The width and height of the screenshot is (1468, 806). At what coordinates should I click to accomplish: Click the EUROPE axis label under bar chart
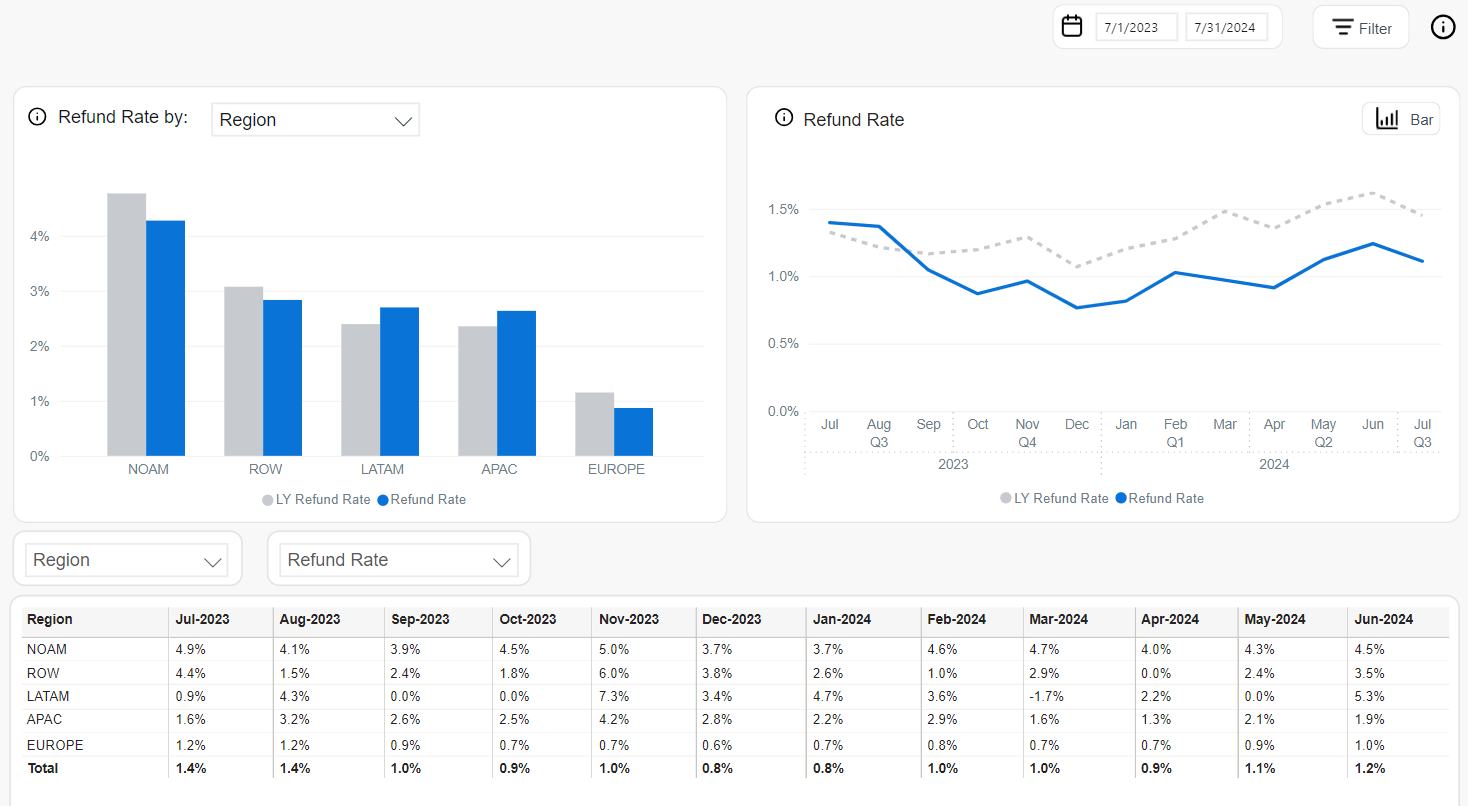(615, 469)
